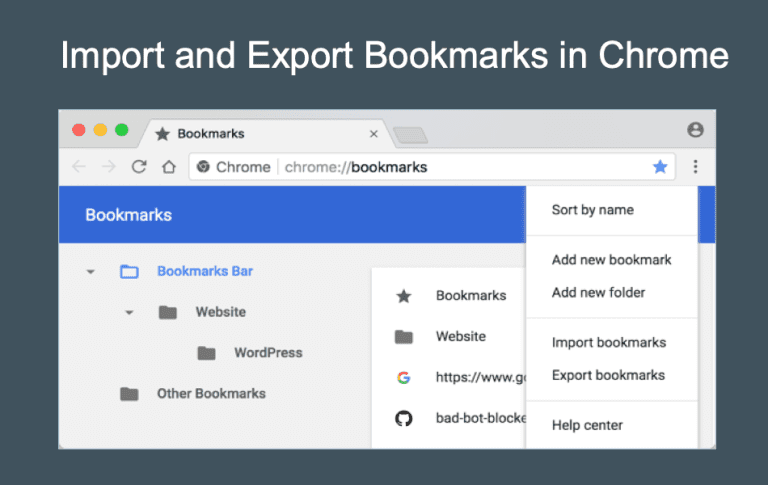Image resolution: width=768 pixels, height=485 pixels.
Task: Select Bookmarks Bar in the tree
Action: (205, 271)
